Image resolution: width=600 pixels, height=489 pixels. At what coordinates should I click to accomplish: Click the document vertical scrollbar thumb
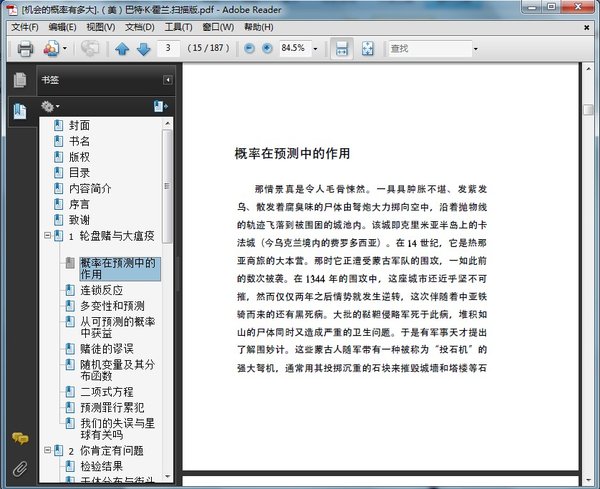[589, 109]
